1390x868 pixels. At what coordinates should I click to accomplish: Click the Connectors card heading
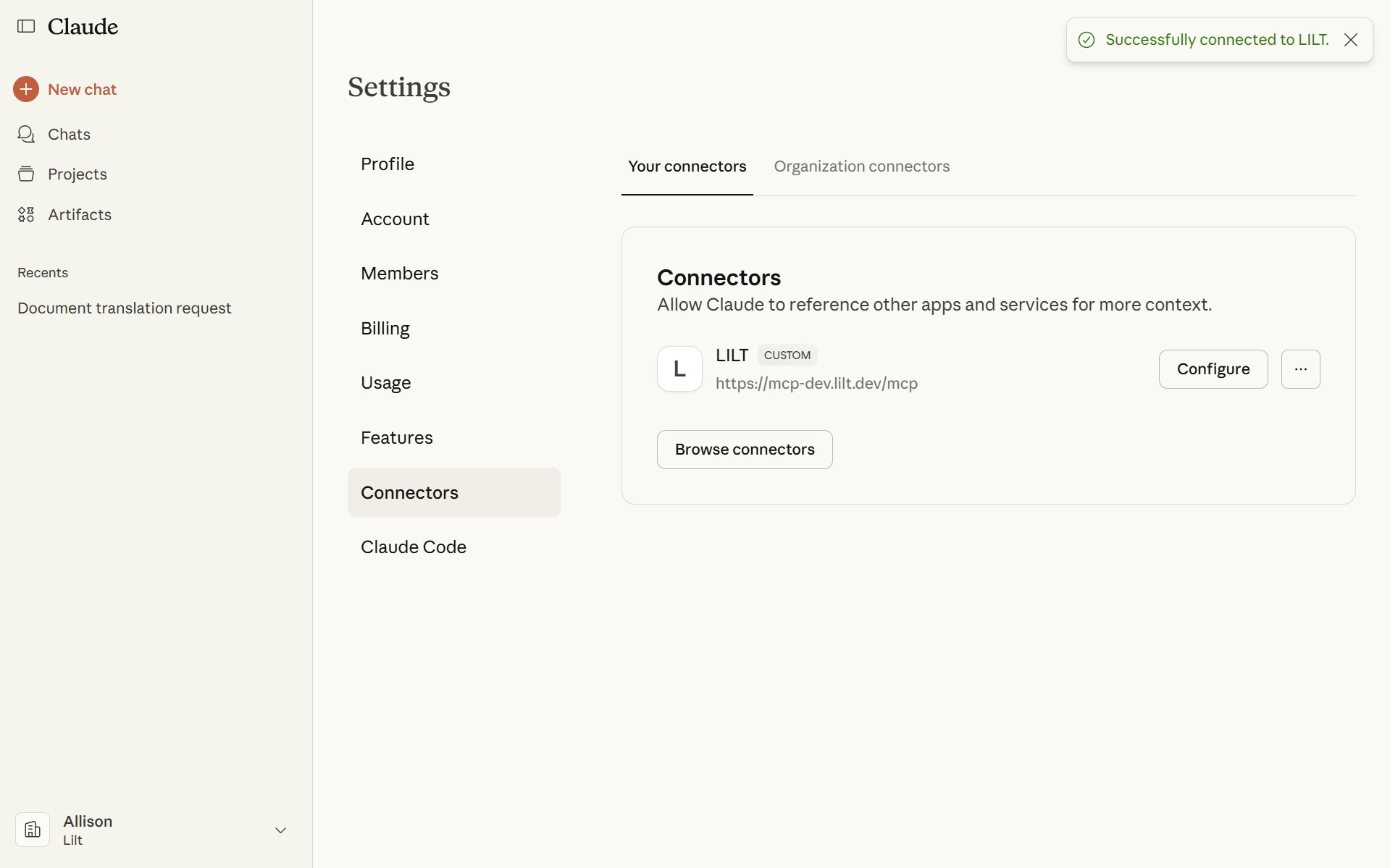[x=719, y=278]
